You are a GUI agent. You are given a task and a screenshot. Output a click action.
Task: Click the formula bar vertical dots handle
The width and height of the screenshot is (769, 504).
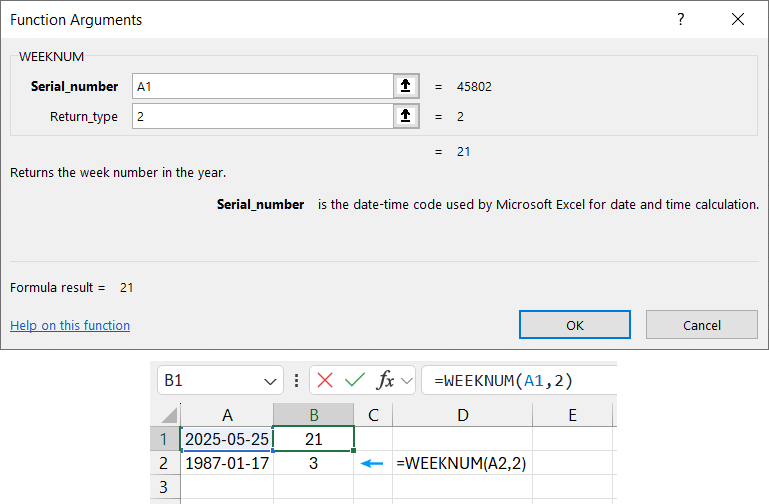[x=297, y=381]
